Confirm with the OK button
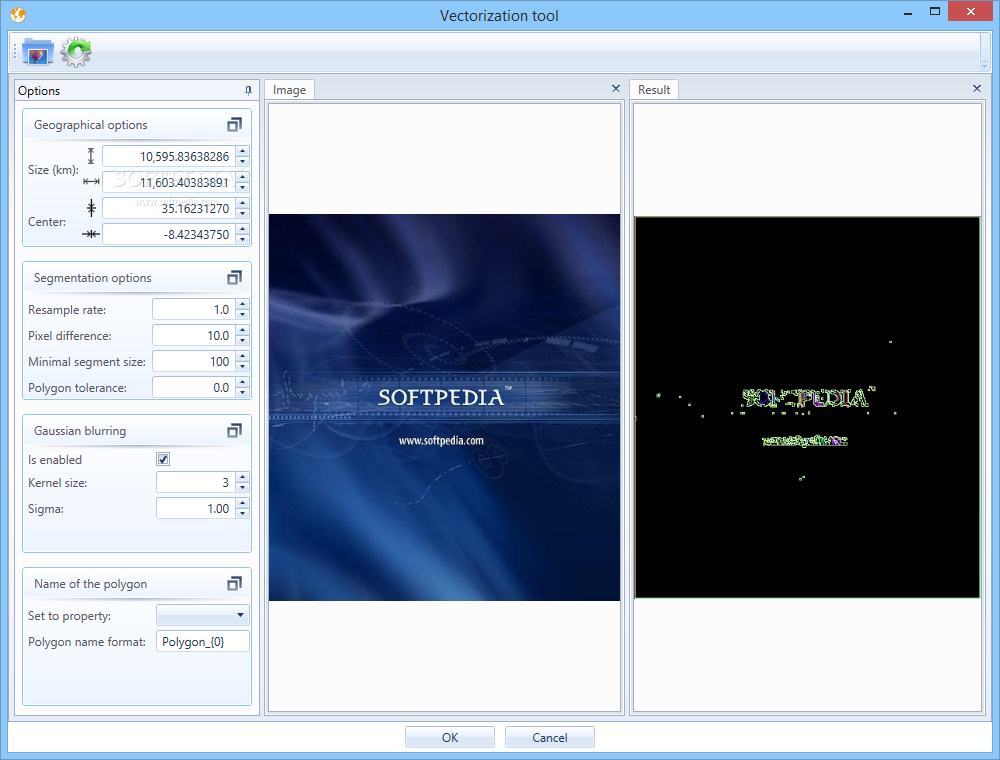The image size is (1000, 760). click(x=450, y=738)
